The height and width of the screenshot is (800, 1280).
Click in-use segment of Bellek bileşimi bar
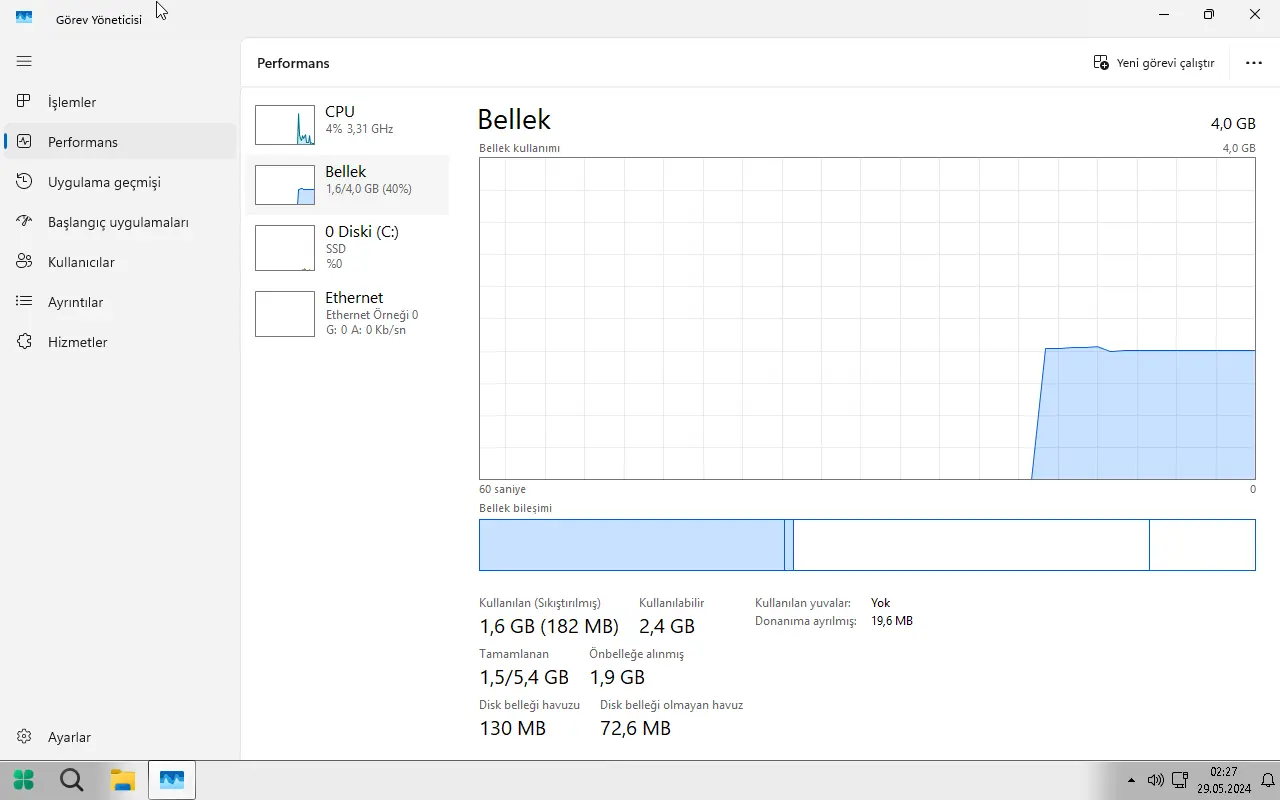(632, 545)
